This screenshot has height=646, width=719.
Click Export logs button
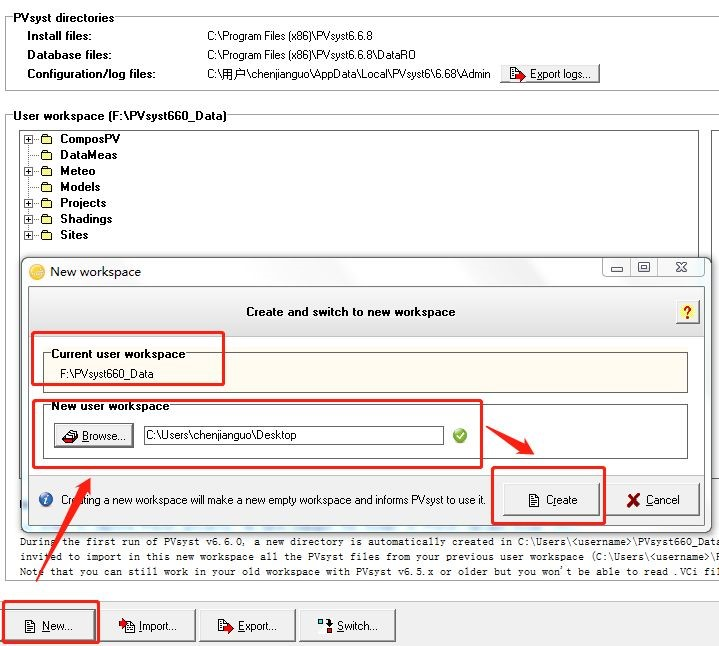(550, 74)
